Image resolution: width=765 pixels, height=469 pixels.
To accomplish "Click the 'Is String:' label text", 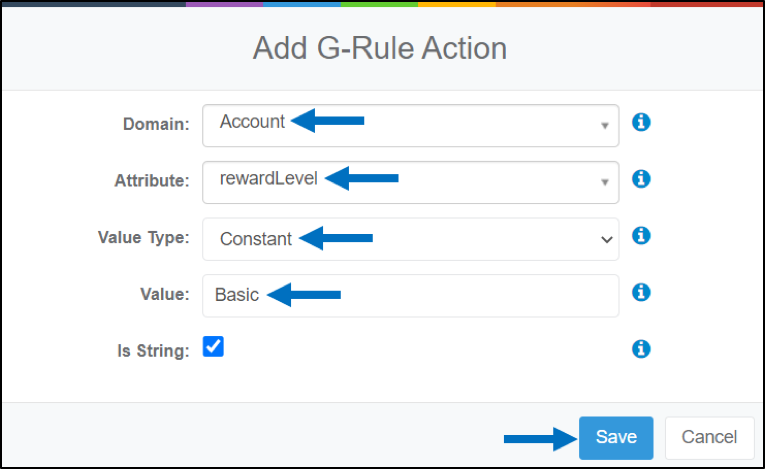I will click(153, 350).
